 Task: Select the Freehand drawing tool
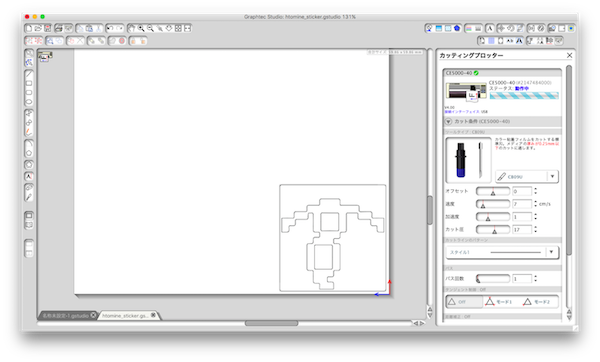29,131
